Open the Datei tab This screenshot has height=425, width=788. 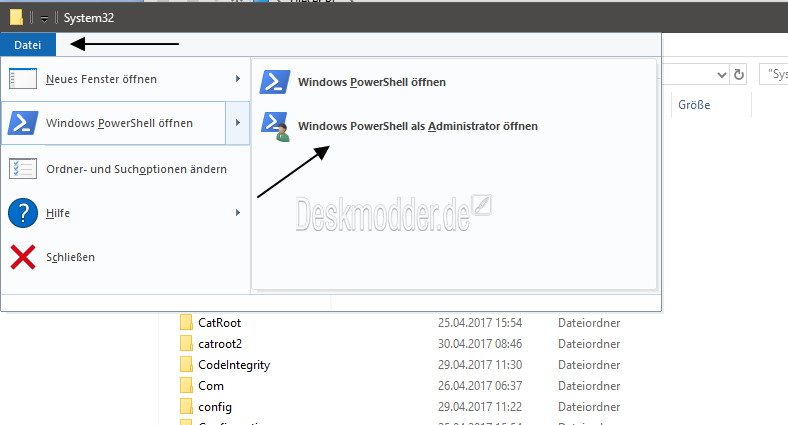(x=28, y=45)
